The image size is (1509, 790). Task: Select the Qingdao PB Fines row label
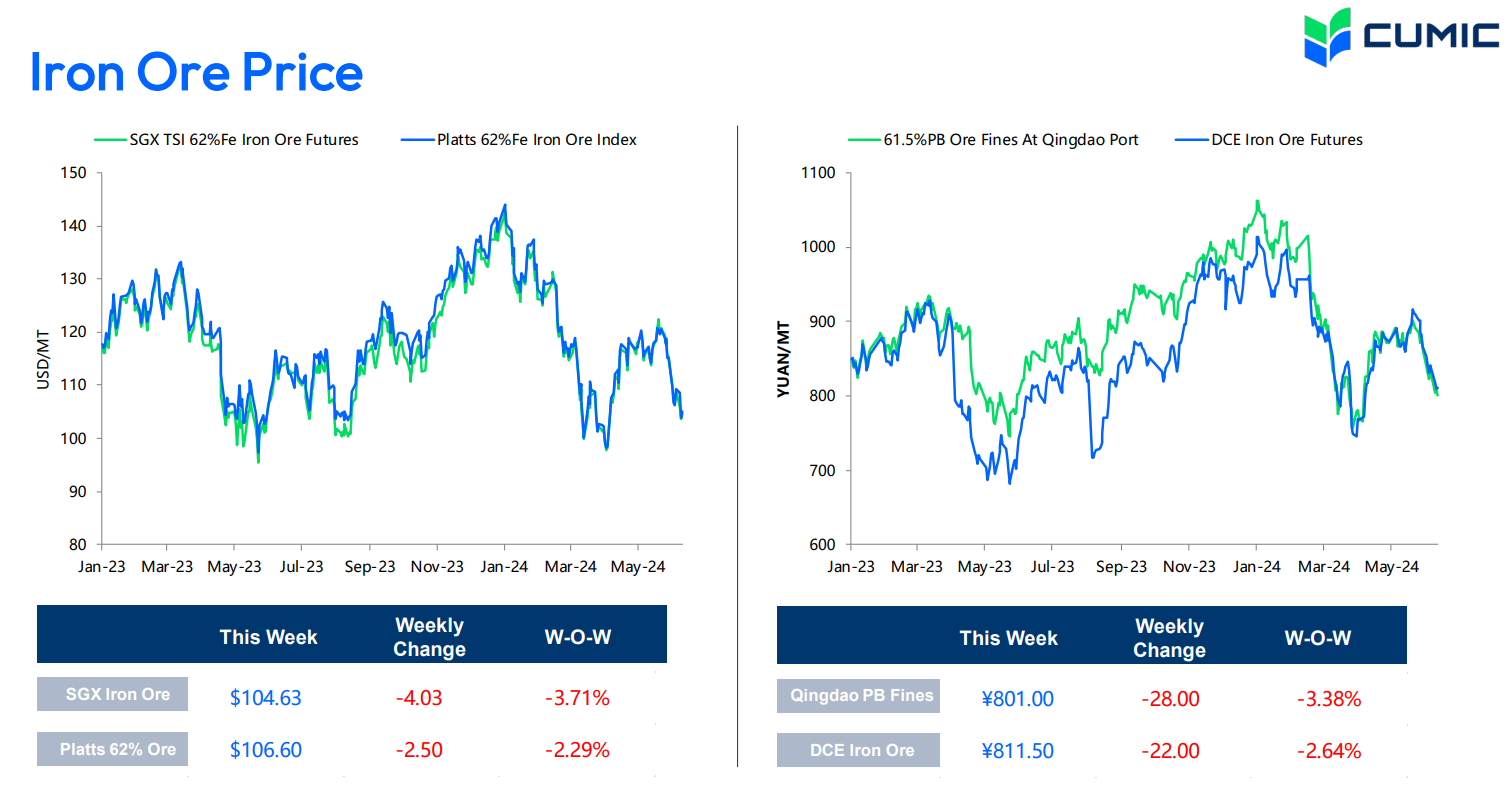click(858, 695)
